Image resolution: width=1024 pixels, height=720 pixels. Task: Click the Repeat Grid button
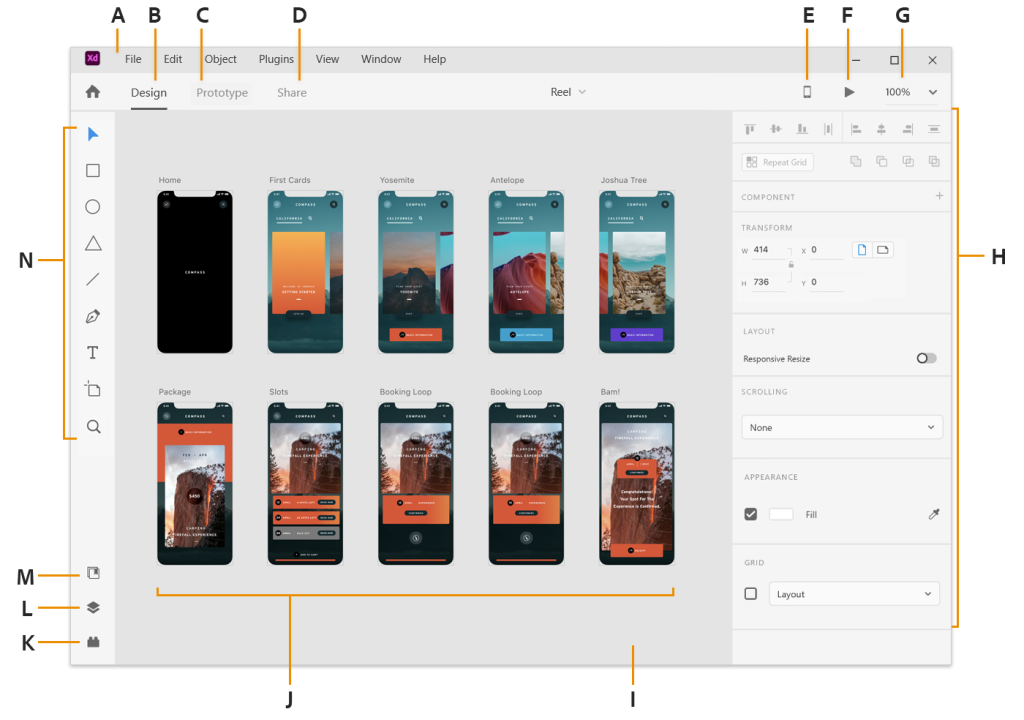click(777, 161)
